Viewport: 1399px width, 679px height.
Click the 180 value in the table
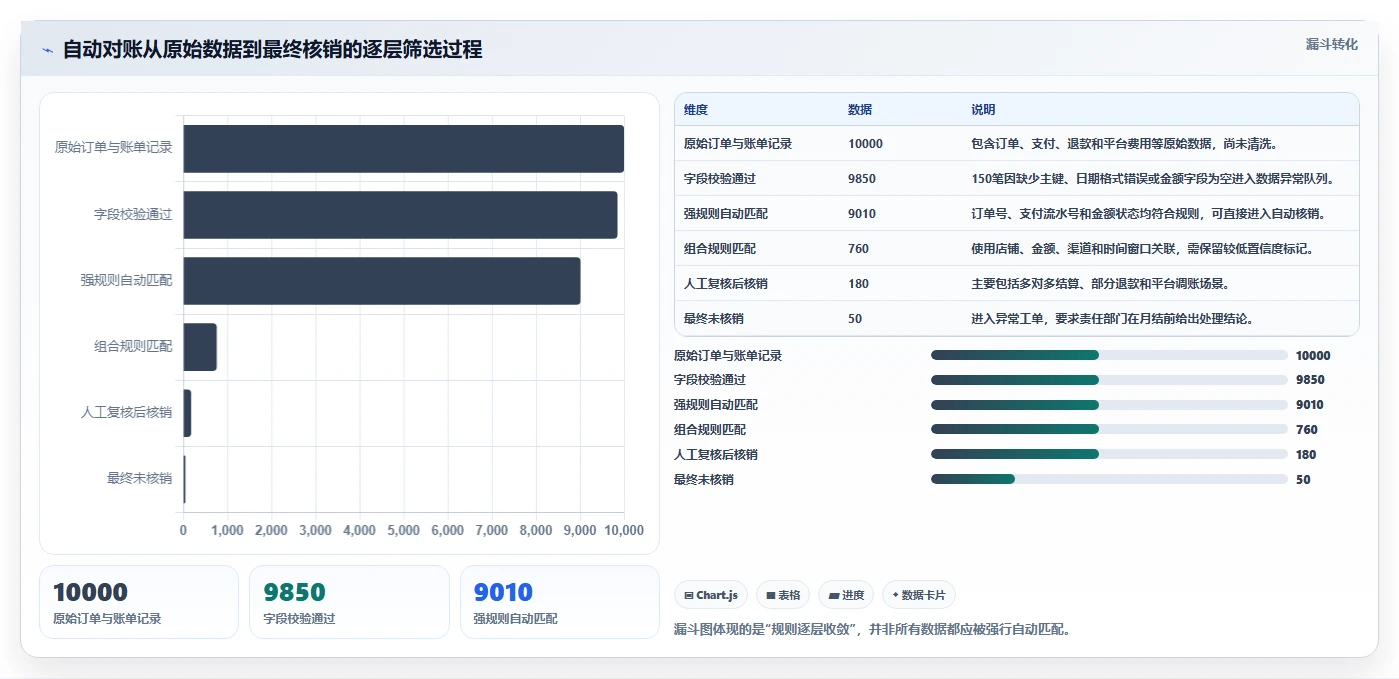pos(858,284)
